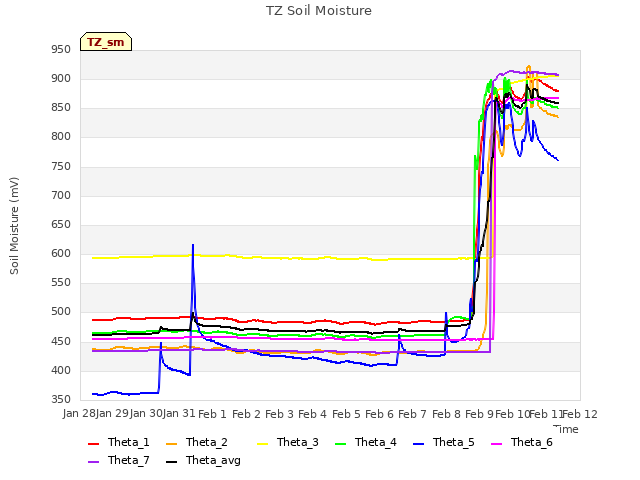Viewport: 640px width, 480px height.
Task: Click the Jan 30 x-axis date label
Action: [x=146, y=414]
